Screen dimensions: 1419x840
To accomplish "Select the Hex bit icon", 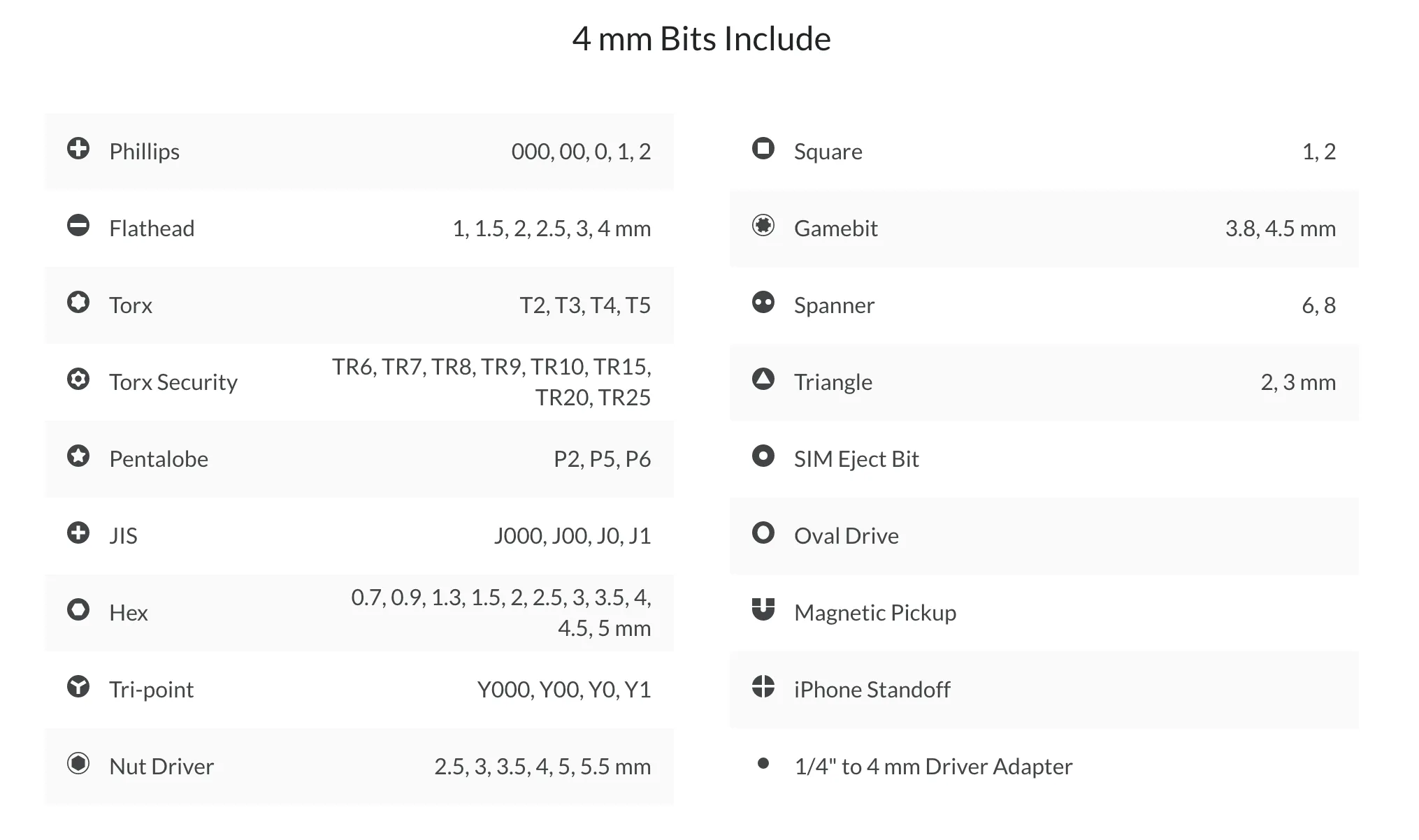I will 78,609.
